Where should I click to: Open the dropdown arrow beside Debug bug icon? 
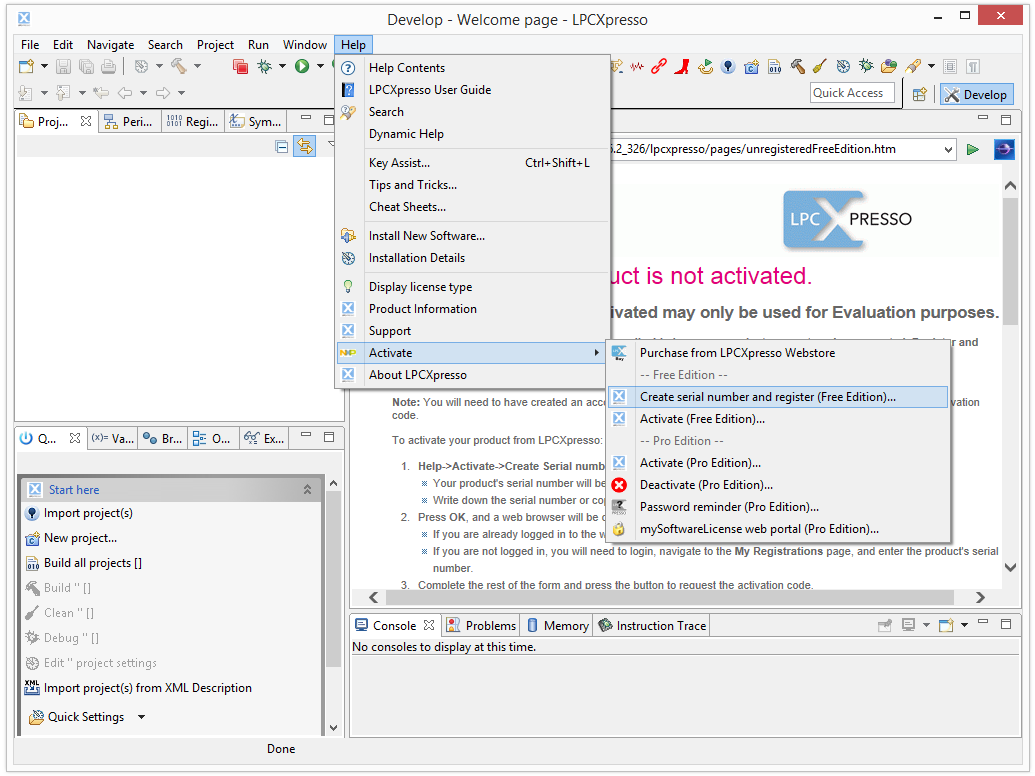click(x=283, y=66)
